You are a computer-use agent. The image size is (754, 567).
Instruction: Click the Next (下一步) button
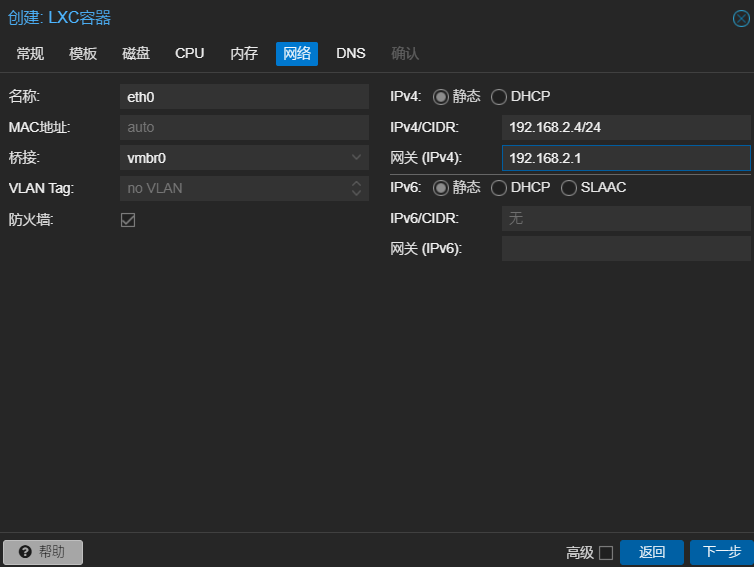[721, 552]
